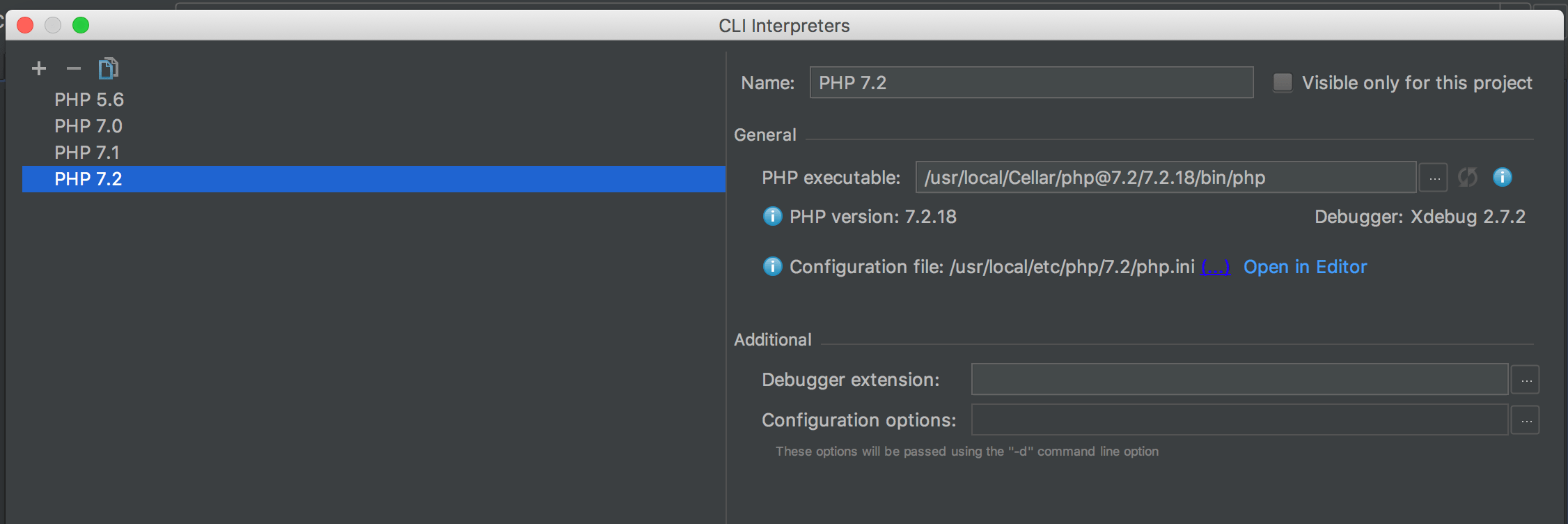Open configuration options editor button
This screenshot has height=524, width=1568.
click(x=1526, y=420)
